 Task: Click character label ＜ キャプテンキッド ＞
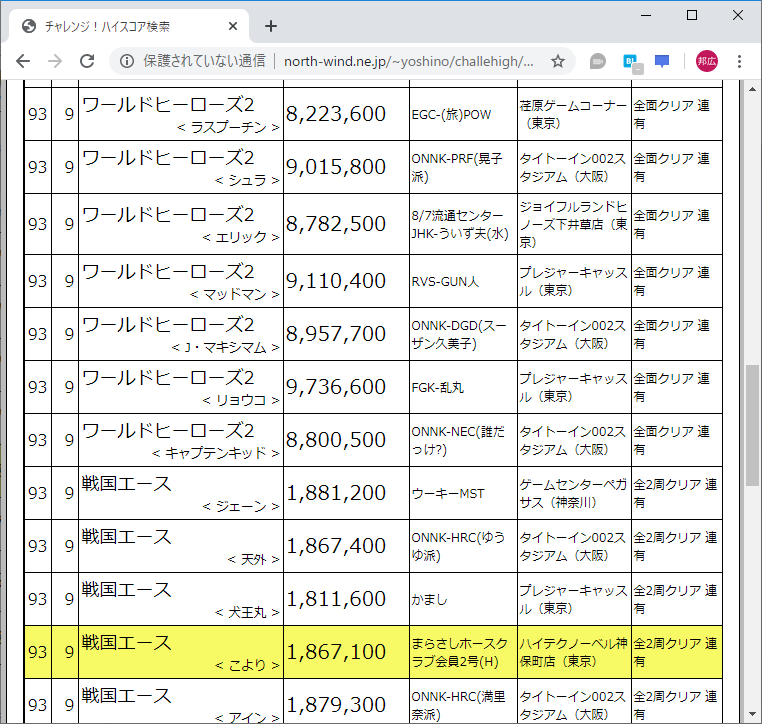point(216,453)
